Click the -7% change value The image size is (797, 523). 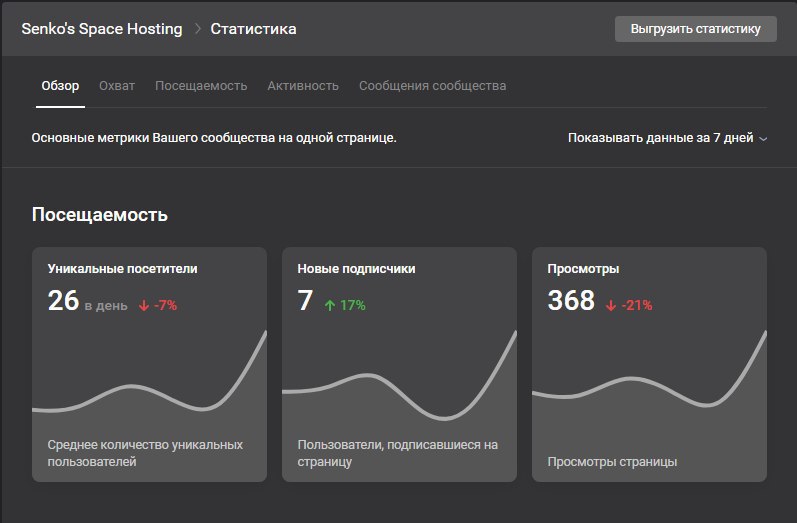(165, 305)
